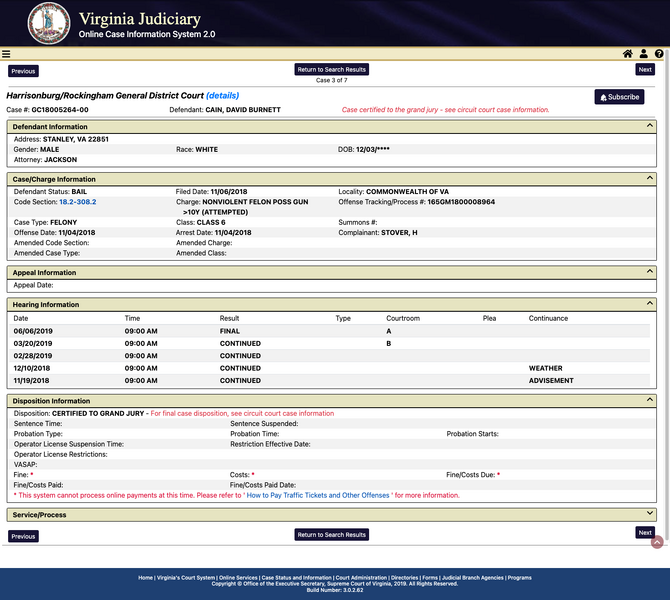
Task: Open How to Pay Traffic Tickets link
Action: (318, 495)
